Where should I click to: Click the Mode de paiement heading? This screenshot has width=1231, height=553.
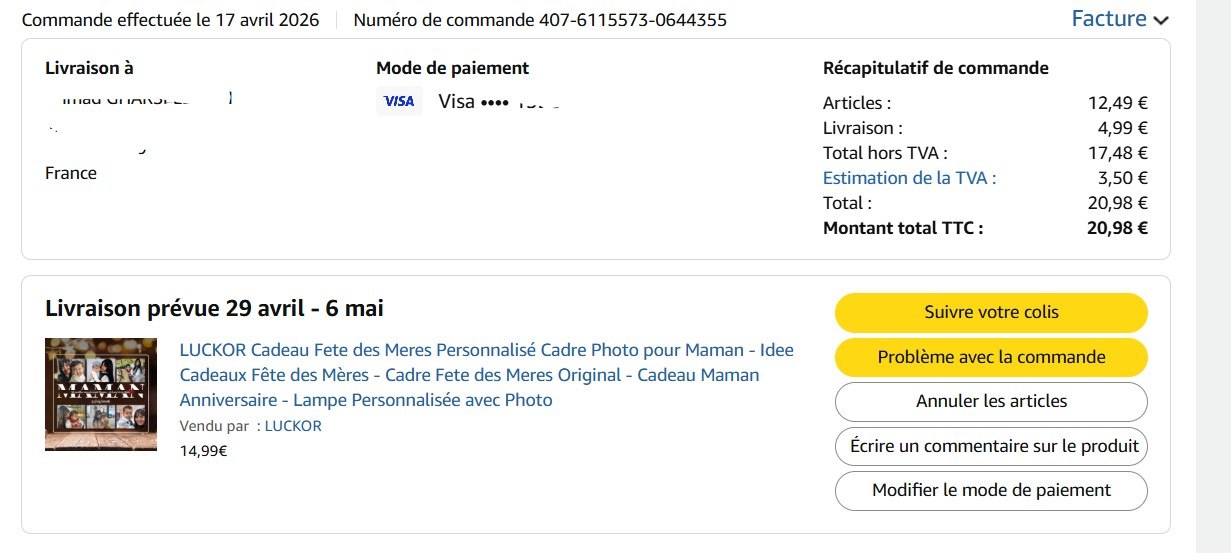(x=452, y=68)
